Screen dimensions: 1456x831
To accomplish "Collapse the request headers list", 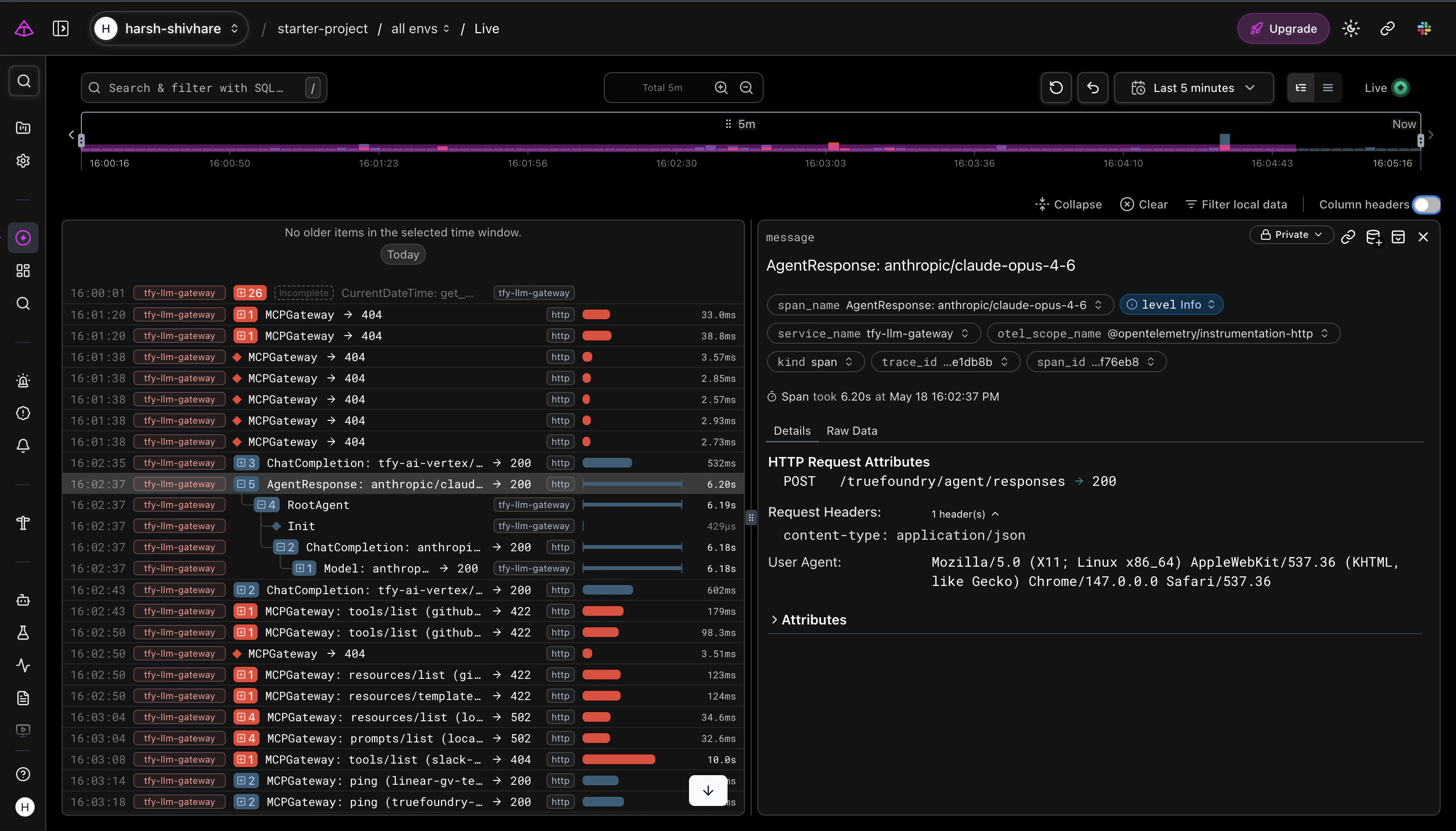I will tap(964, 514).
